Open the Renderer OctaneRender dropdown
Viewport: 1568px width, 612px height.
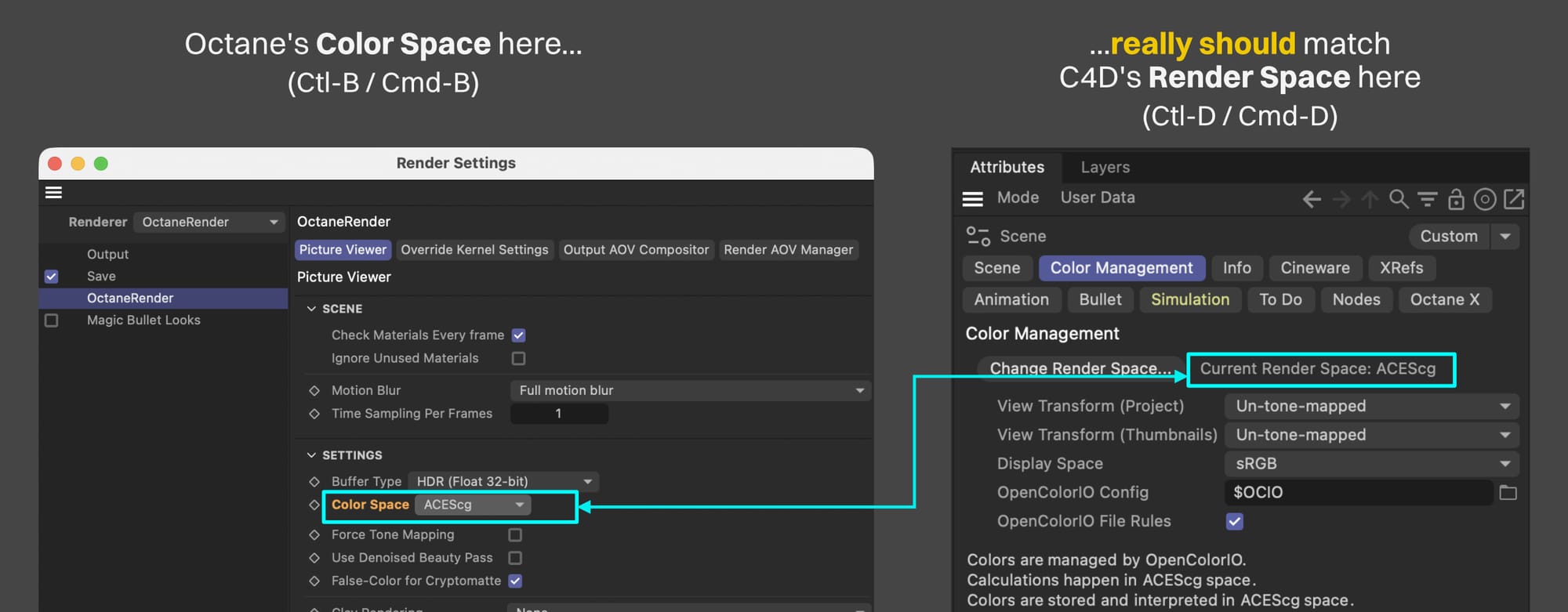point(209,222)
